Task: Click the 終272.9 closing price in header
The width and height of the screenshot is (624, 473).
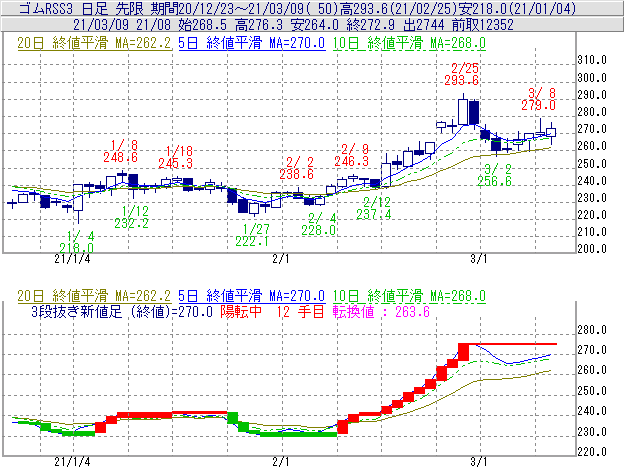Action: coord(370,25)
